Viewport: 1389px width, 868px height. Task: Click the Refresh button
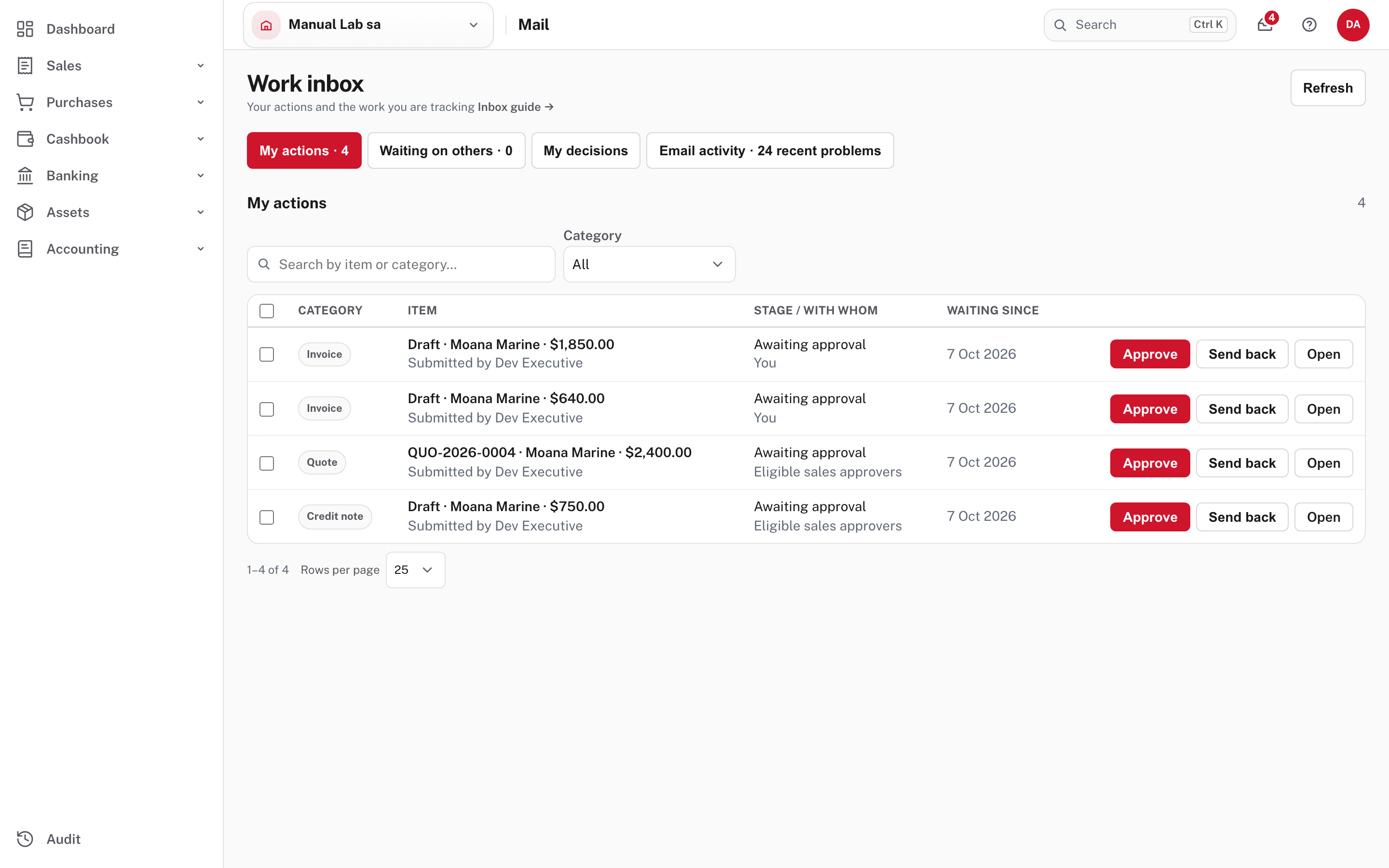(1328, 88)
